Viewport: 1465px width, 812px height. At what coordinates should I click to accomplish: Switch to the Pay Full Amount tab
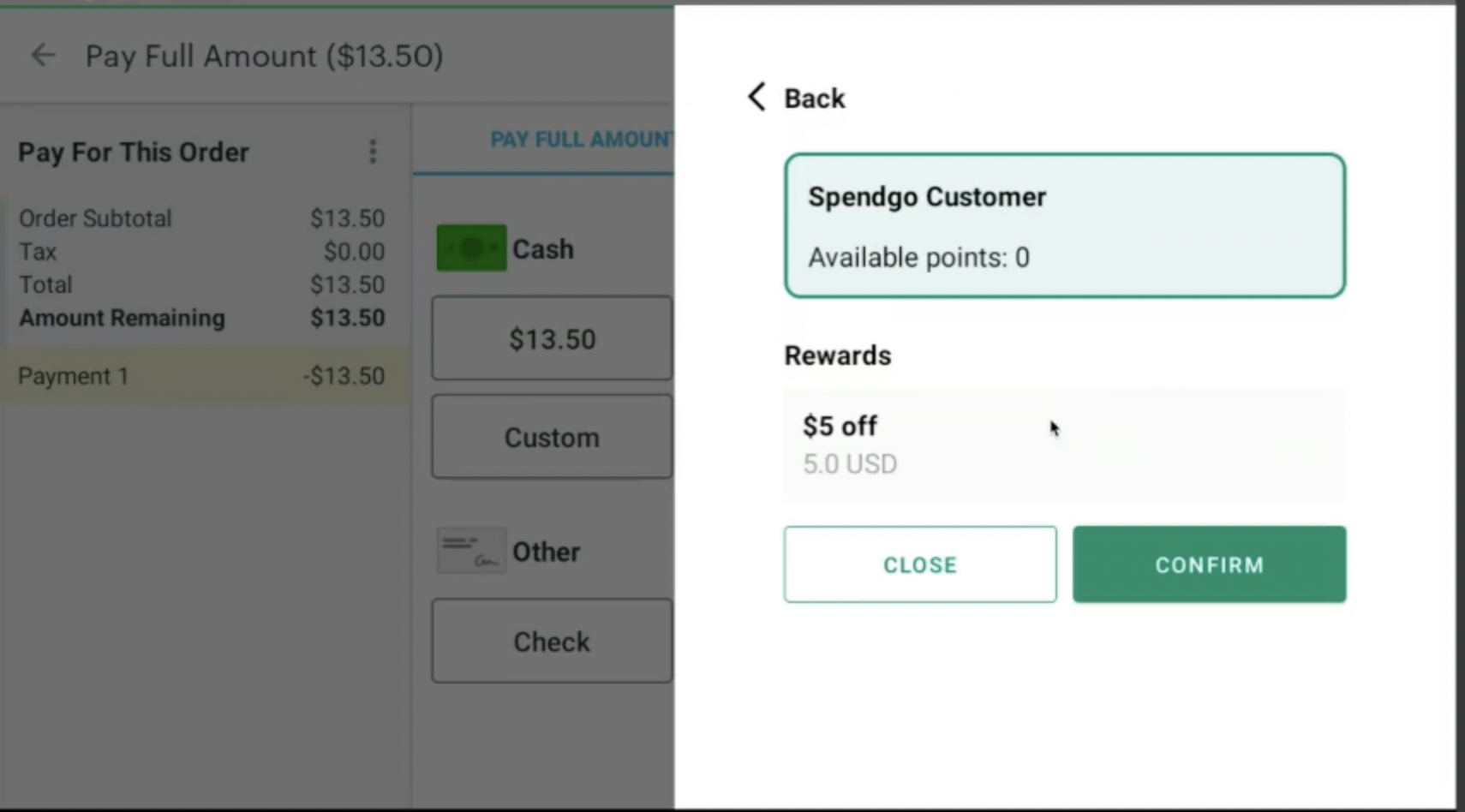tap(581, 140)
